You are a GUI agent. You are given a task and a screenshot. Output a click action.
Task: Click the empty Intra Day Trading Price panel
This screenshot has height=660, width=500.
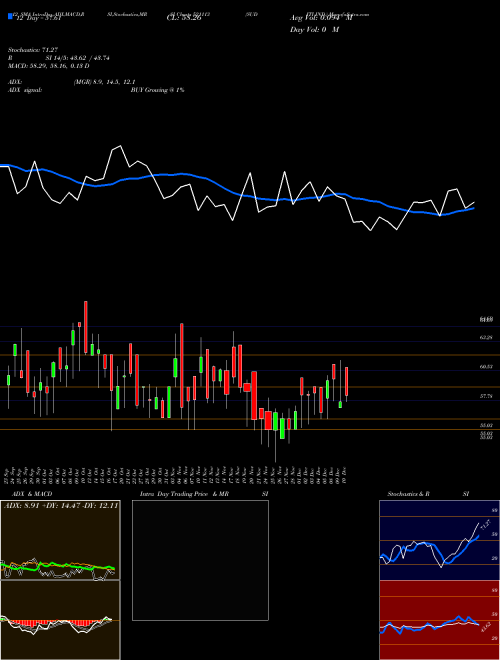click(200, 560)
